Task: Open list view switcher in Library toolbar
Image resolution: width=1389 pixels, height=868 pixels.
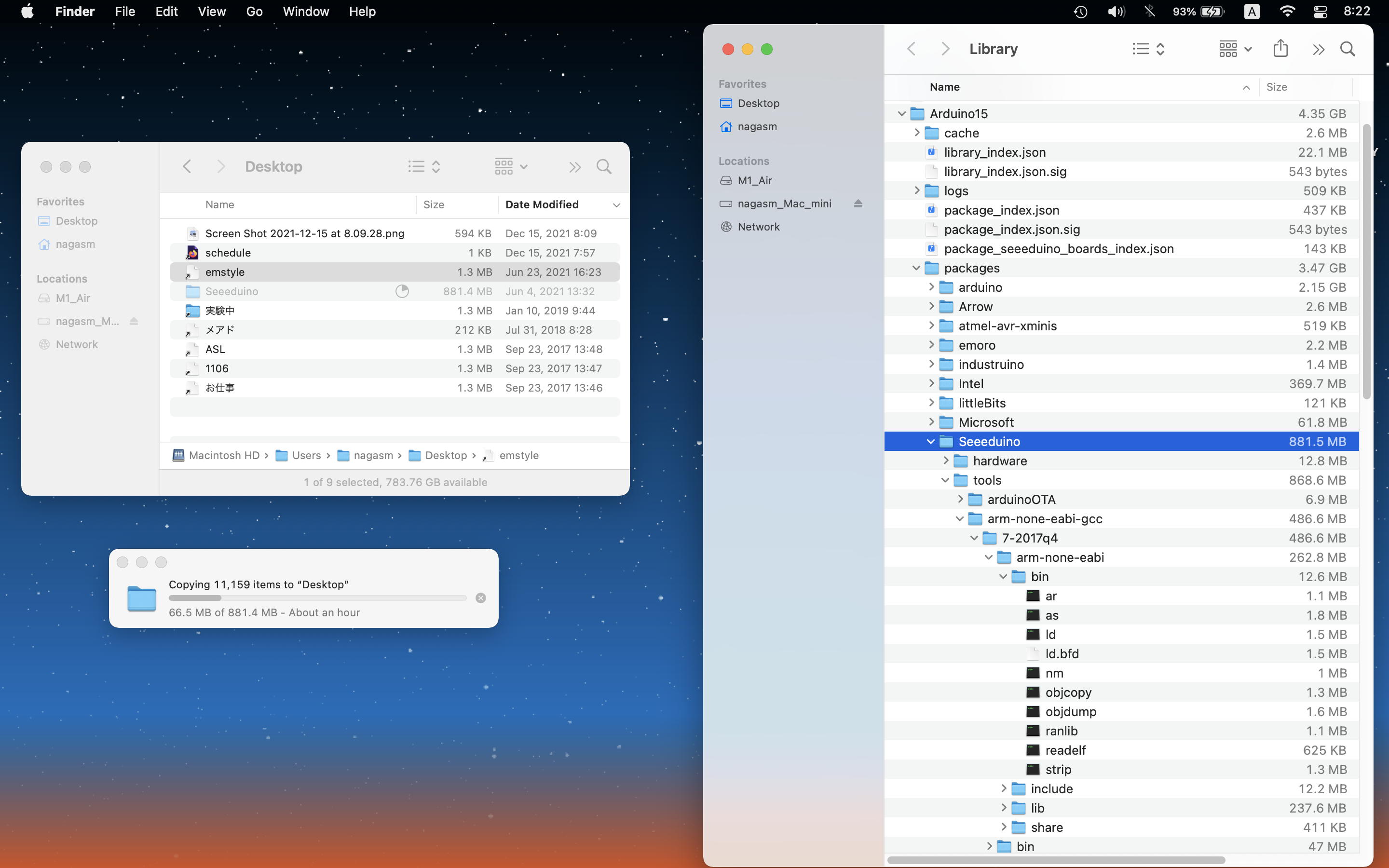Action: click(x=1148, y=49)
